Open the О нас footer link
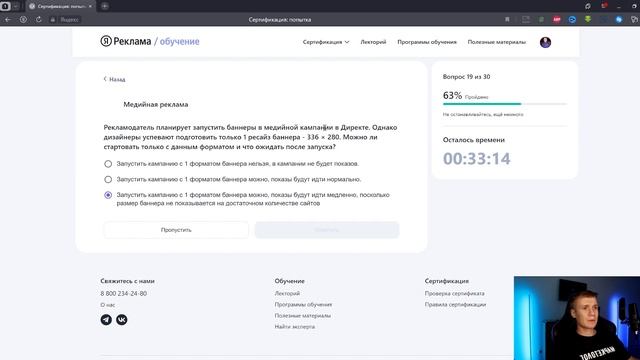This screenshot has height=360, width=640. (x=108, y=305)
